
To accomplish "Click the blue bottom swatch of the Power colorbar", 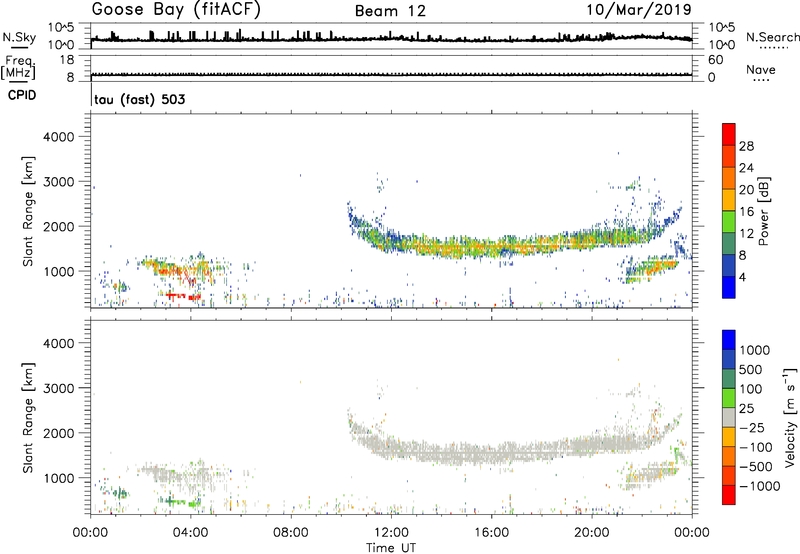I will tap(729, 288).
